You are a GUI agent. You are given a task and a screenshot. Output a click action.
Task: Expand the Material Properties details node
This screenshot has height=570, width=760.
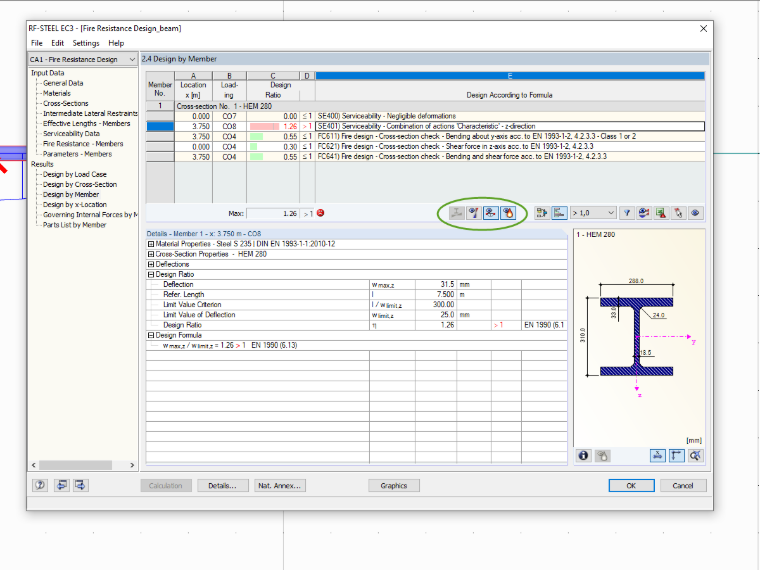pos(151,244)
